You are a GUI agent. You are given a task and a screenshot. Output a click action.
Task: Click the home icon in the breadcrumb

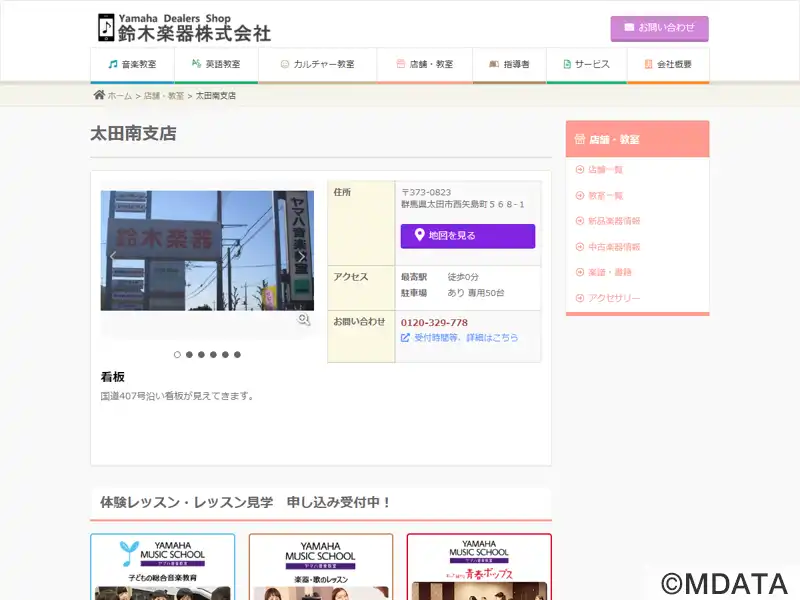pyautogui.click(x=99, y=95)
